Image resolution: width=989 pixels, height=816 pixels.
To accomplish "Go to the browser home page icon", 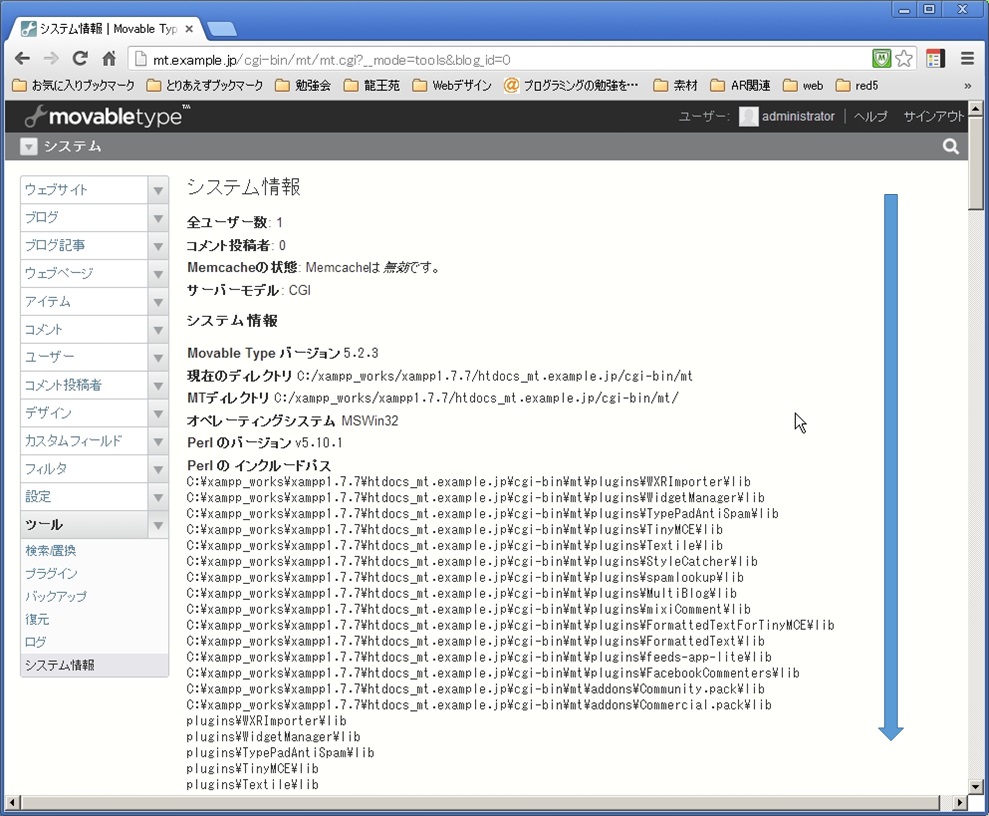I will 109,59.
